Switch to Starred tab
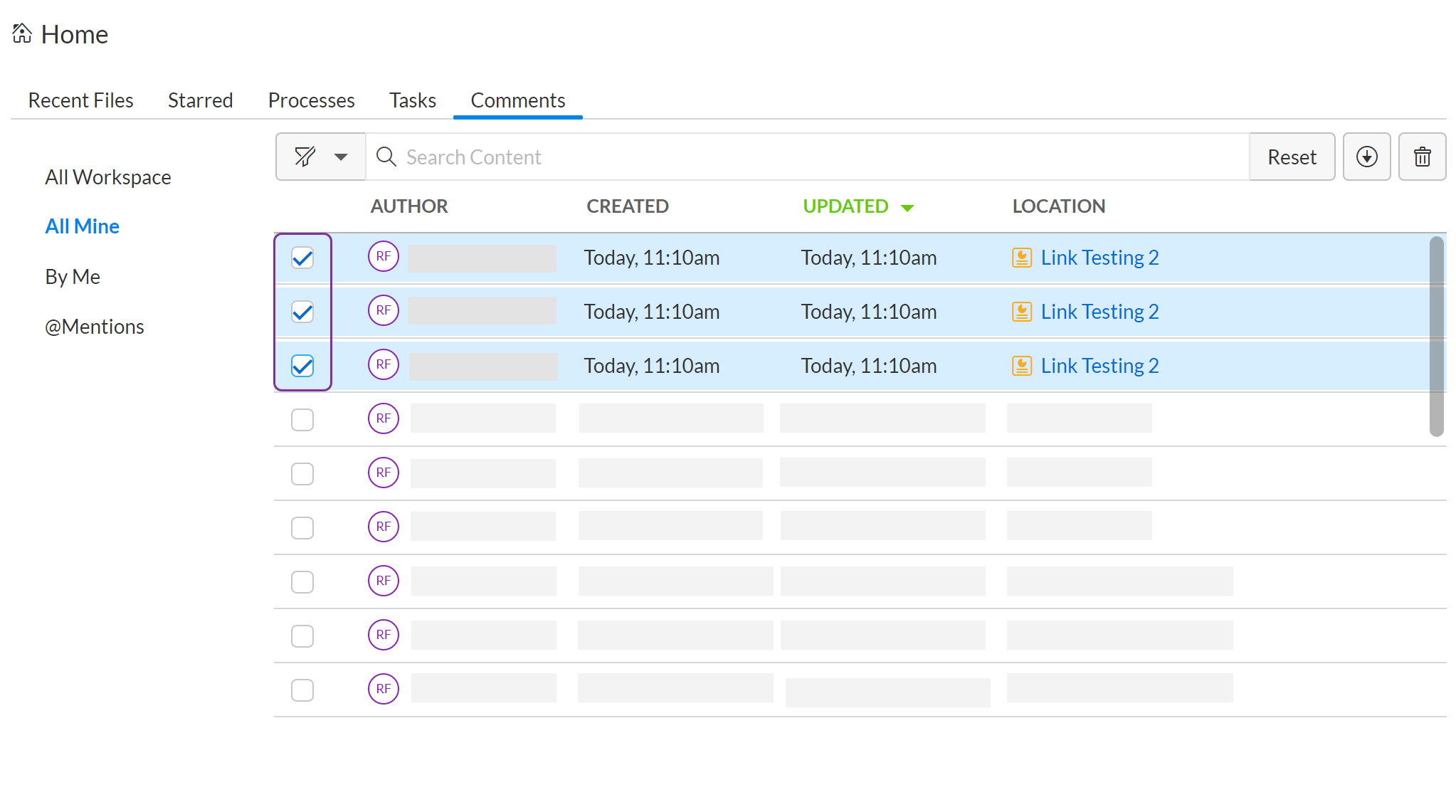This screenshot has width=1456, height=812. (x=201, y=100)
